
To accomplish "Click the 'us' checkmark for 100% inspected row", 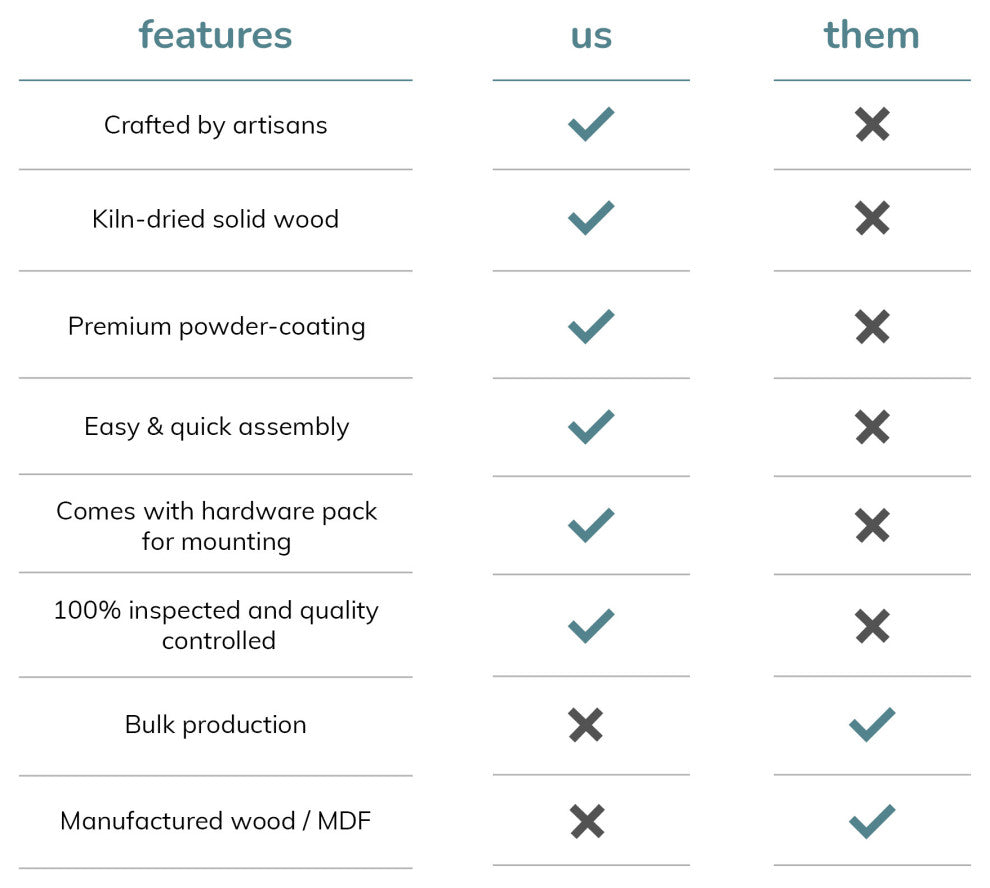I will [591, 626].
